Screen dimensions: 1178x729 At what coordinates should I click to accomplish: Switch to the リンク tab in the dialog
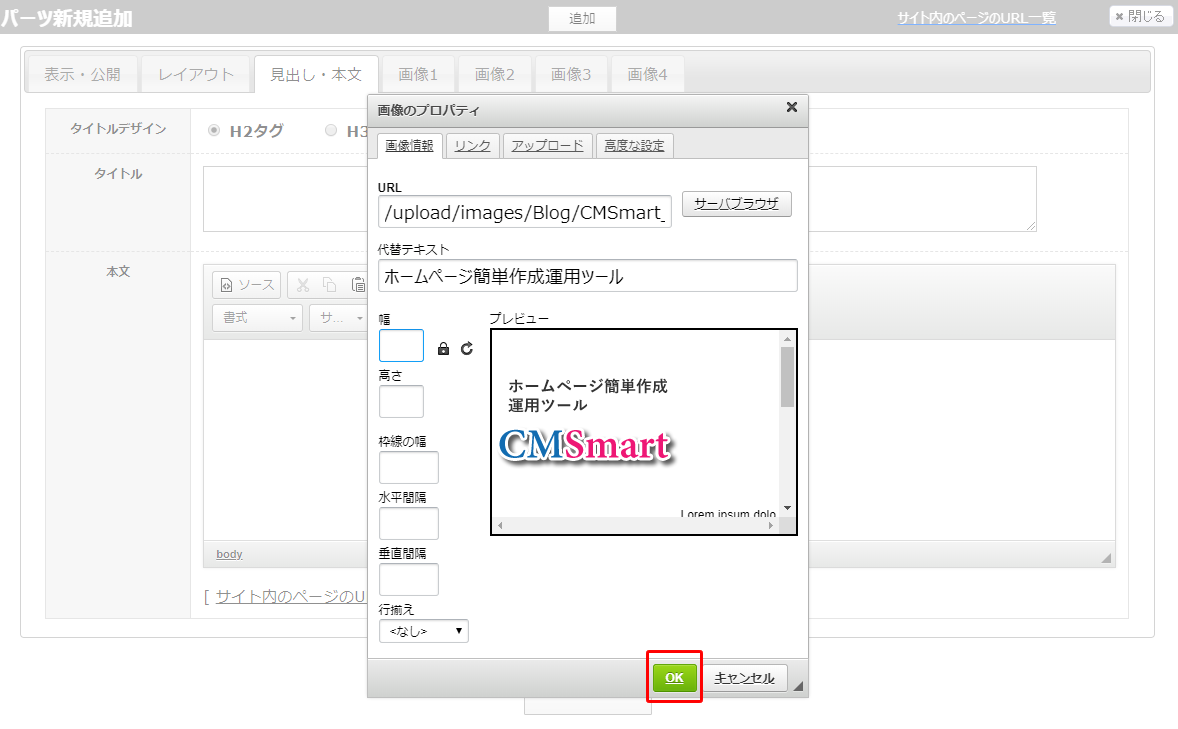point(472,146)
